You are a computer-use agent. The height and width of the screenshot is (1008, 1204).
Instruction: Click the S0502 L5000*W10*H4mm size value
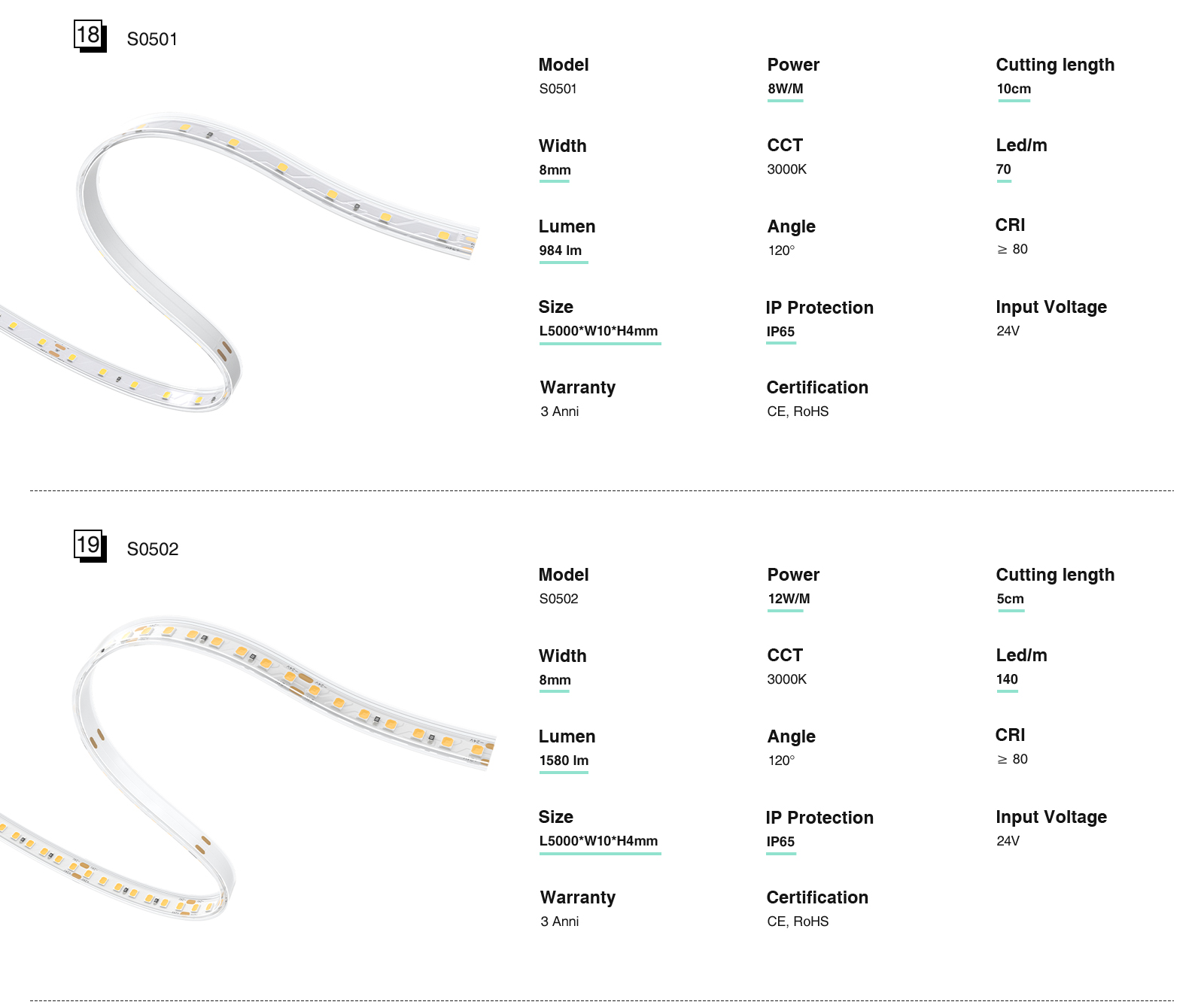(x=598, y=841)
